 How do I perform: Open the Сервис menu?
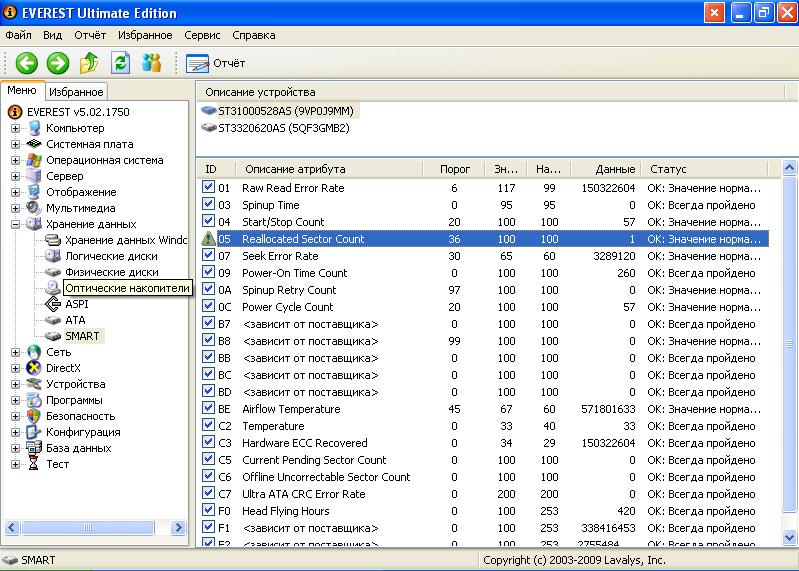pos(203,35)
